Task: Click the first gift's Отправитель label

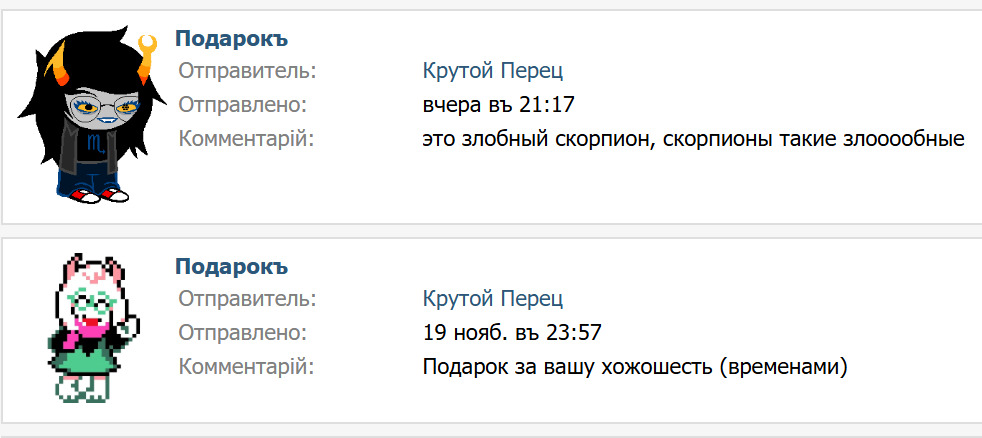Action: point(247,71)
